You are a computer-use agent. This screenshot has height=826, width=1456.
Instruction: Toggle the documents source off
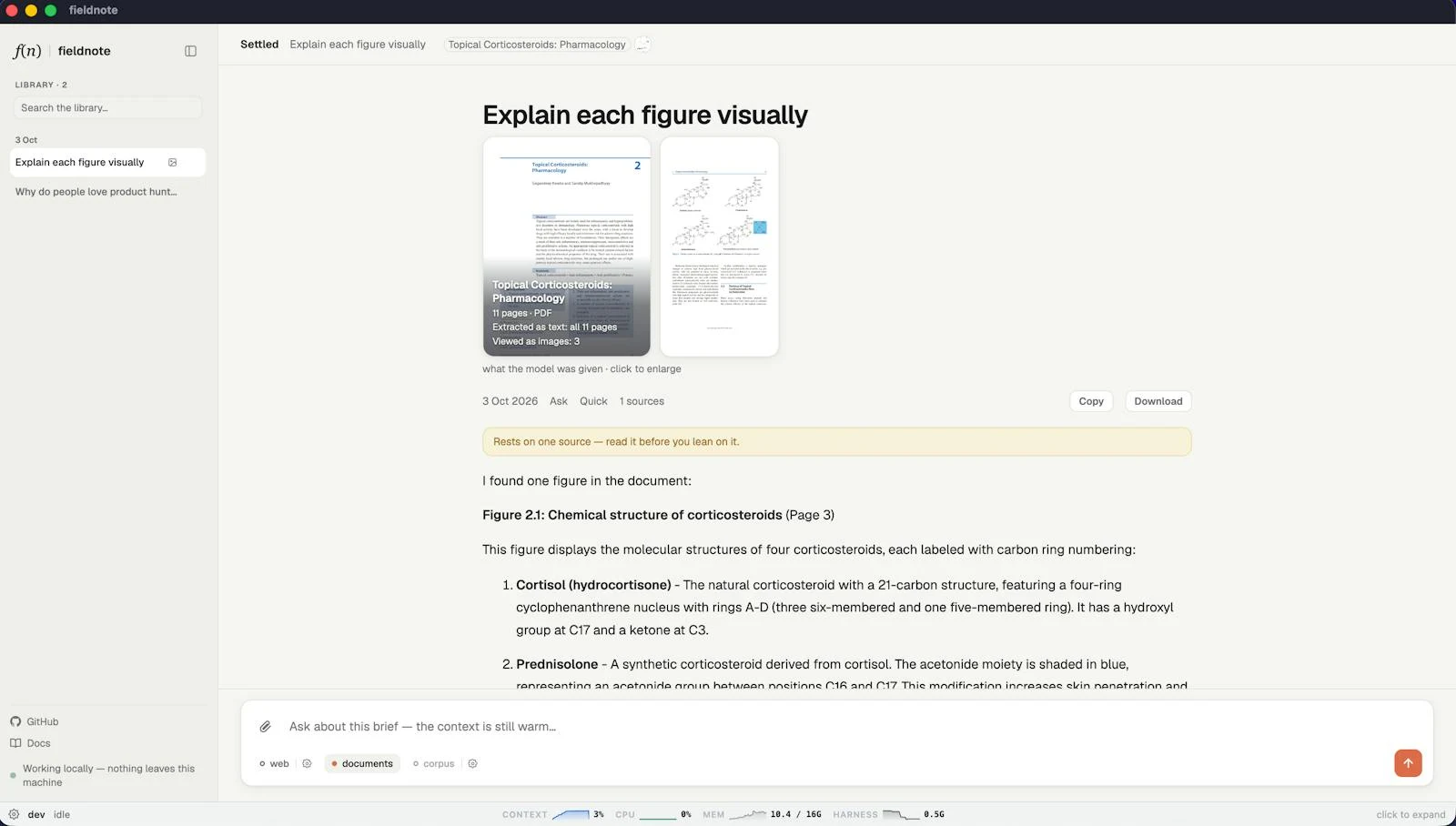coord(362,764)
